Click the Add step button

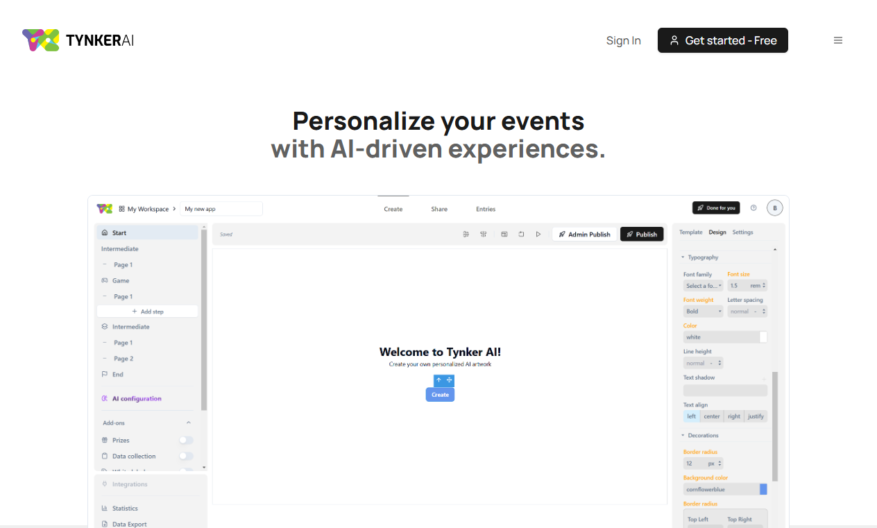point(148,312)
